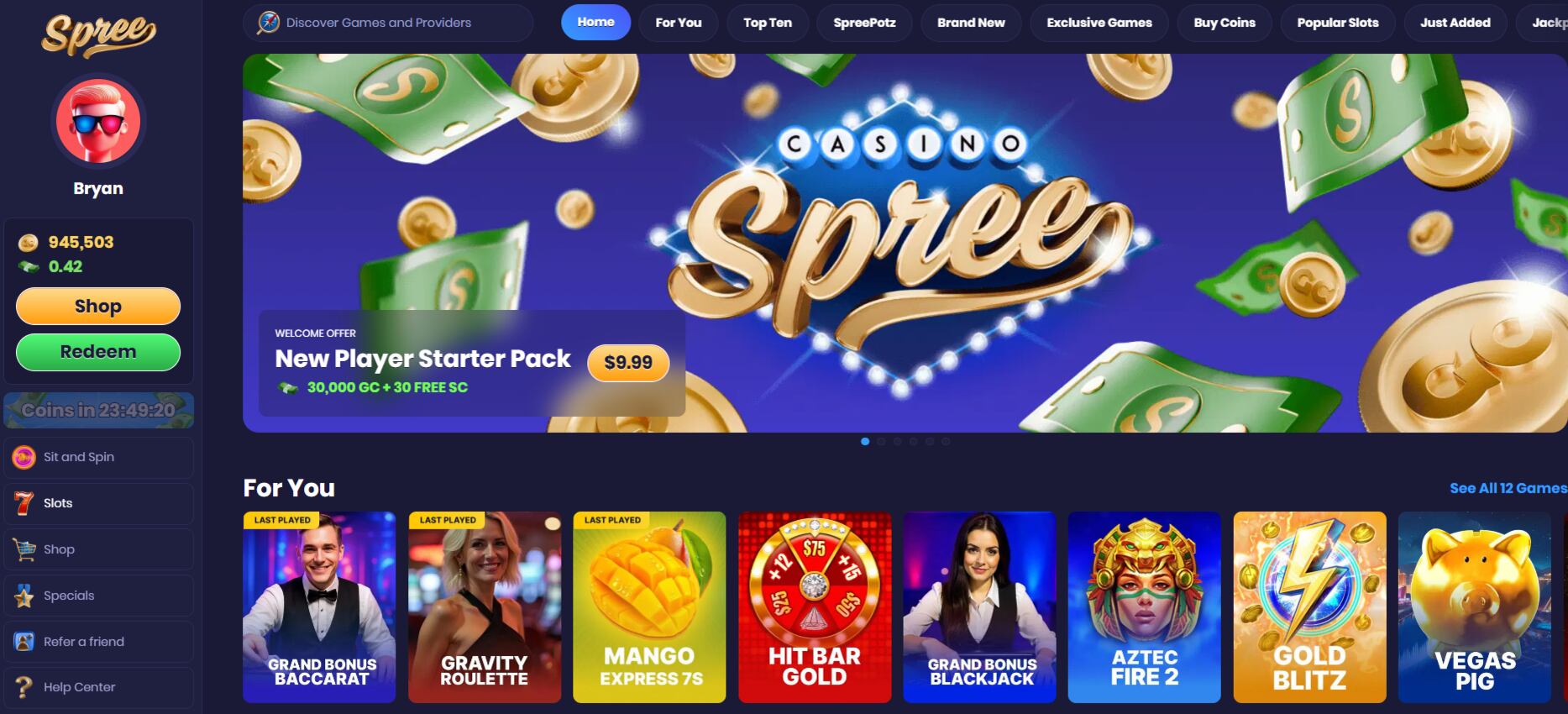Click the Refer a friend icon
The image size is (1568, 714).
click(x=24, y=642)
